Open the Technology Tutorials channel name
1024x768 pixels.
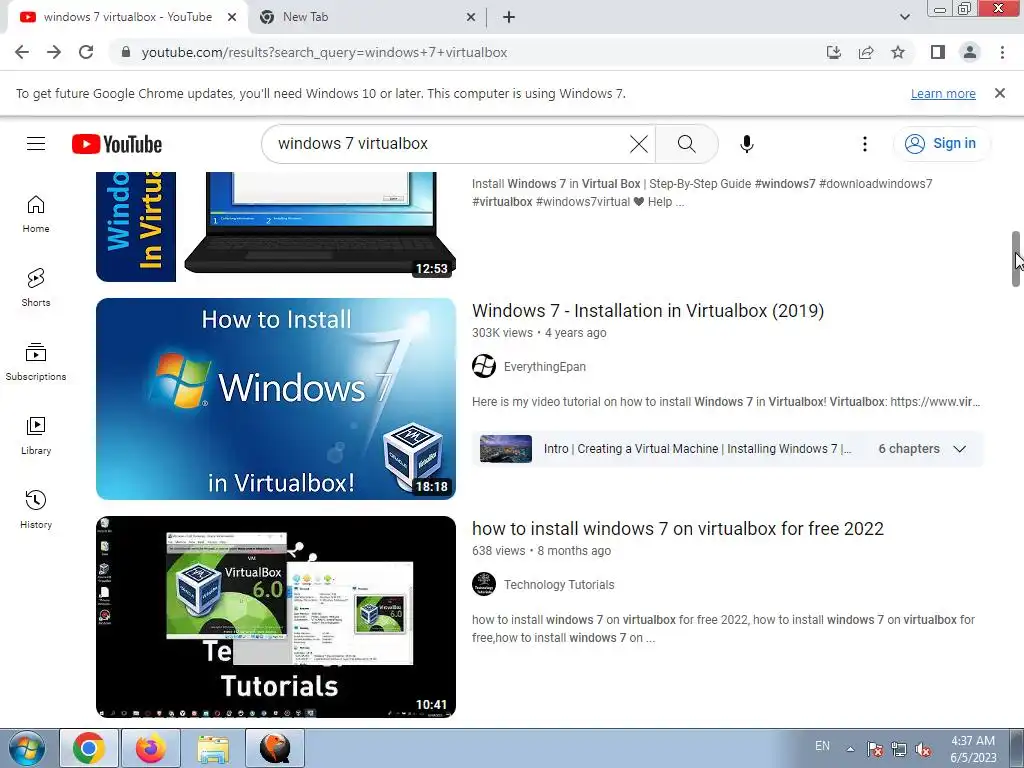(559, 585)
